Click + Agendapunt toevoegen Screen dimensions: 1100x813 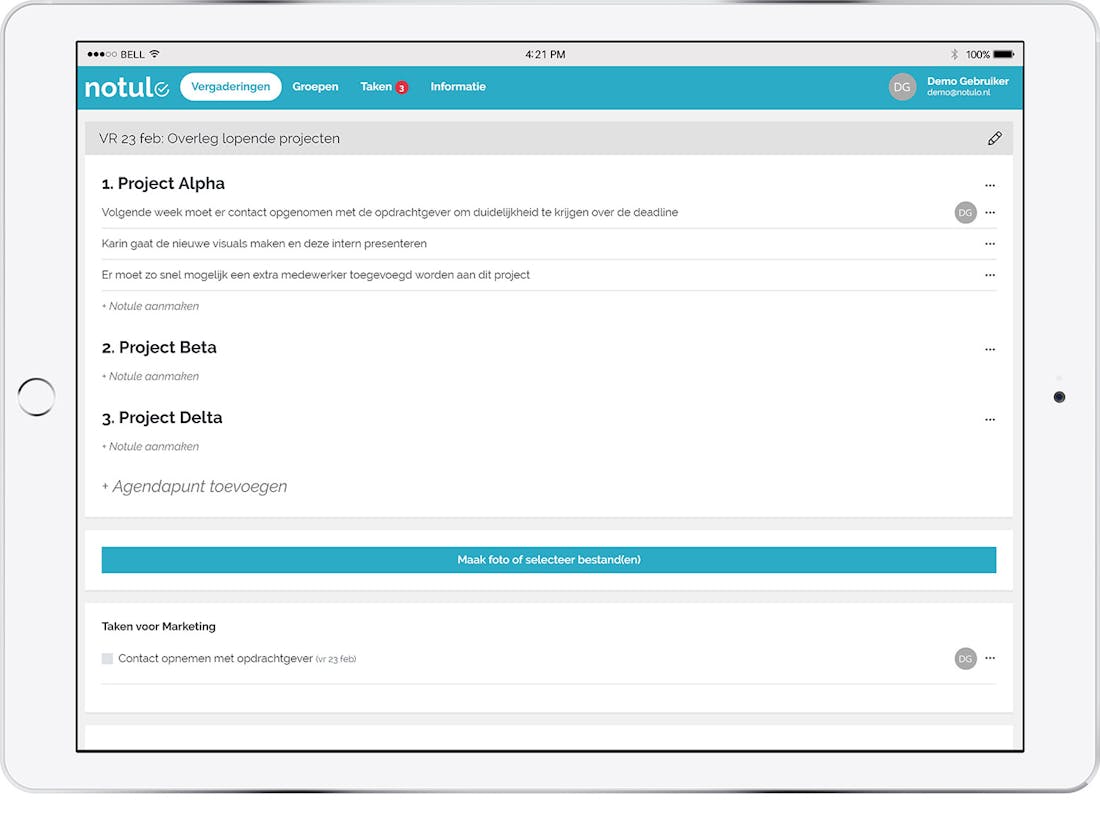tap(195, 487)
